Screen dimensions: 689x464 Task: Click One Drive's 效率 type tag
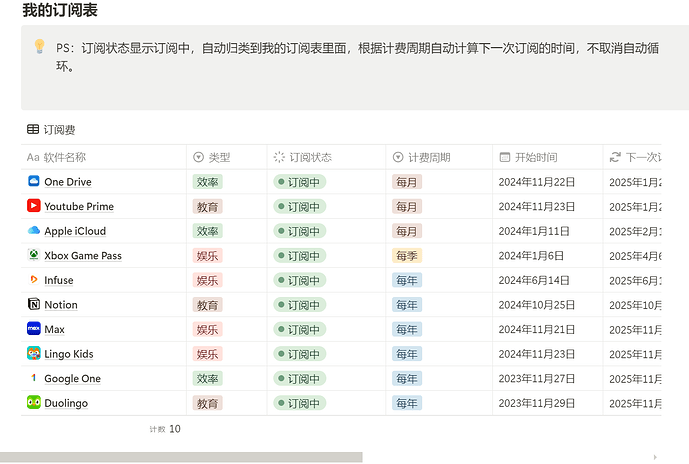coord(207,182)
